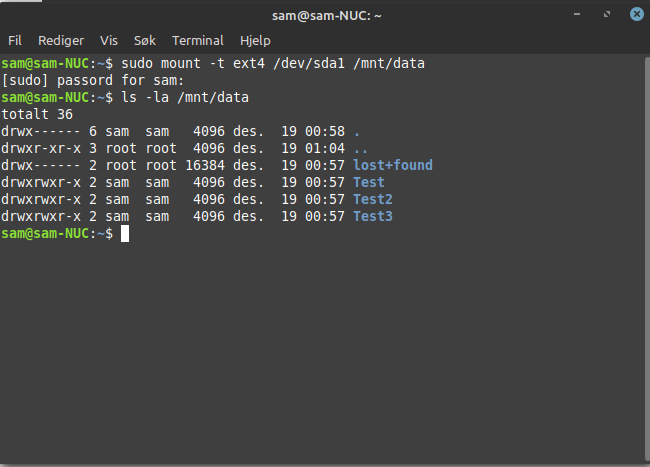Click the window title sam@sam-NUC
Viewport: 650px width, 467px height.
click(x=327, y=16)
